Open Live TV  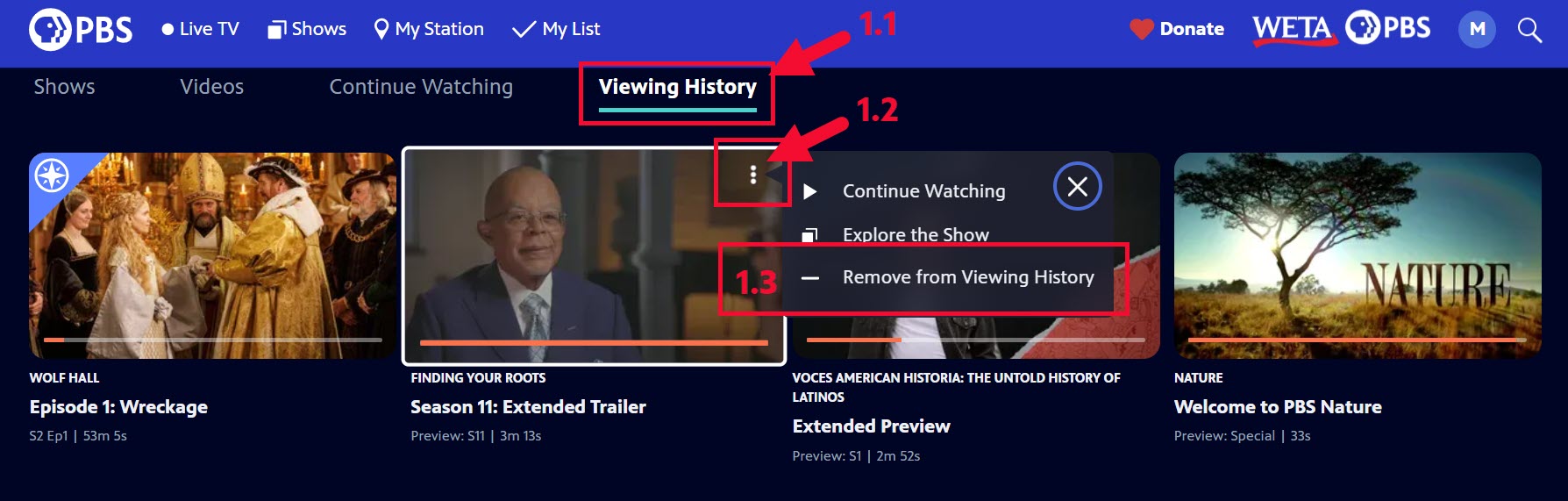click(x=200, y=29)
